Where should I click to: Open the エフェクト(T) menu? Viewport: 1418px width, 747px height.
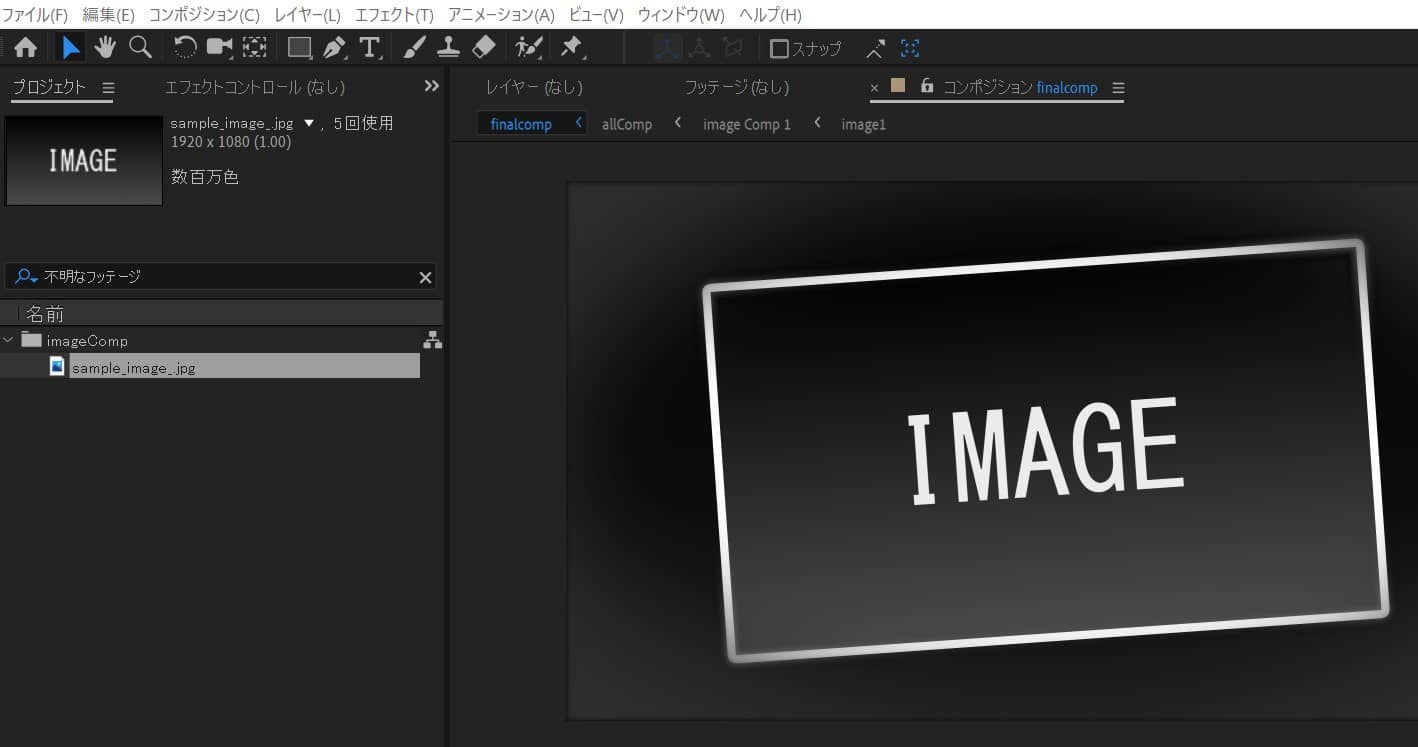[394, 15]
